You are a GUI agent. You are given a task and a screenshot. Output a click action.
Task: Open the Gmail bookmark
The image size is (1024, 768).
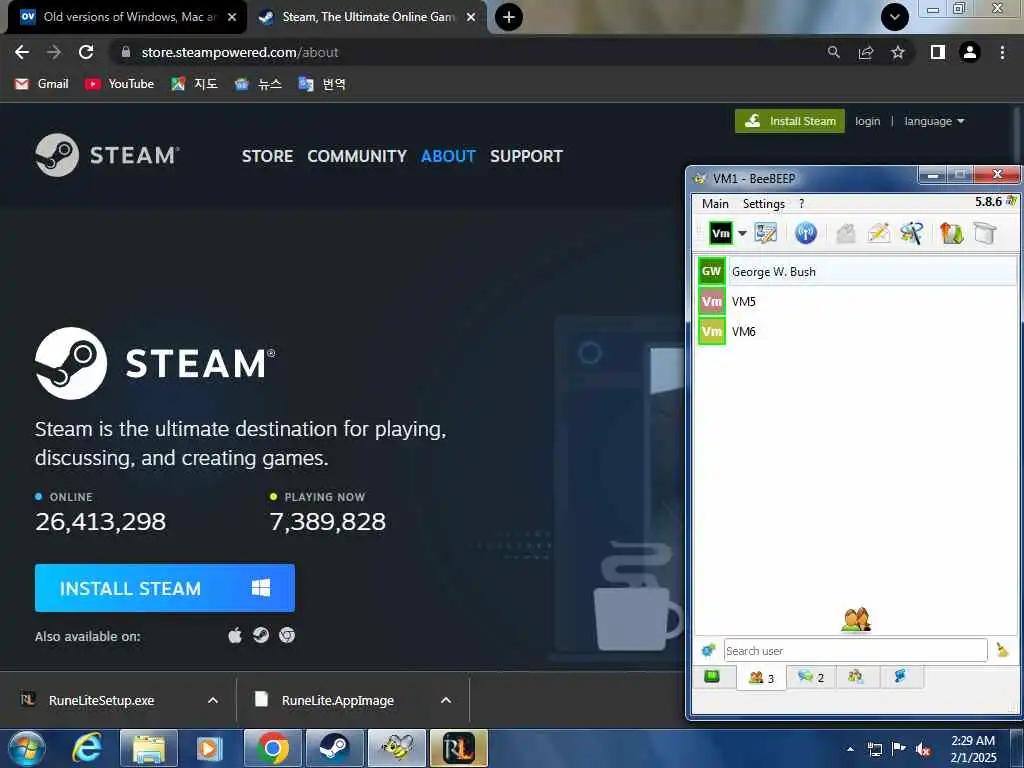pos(42,84)
